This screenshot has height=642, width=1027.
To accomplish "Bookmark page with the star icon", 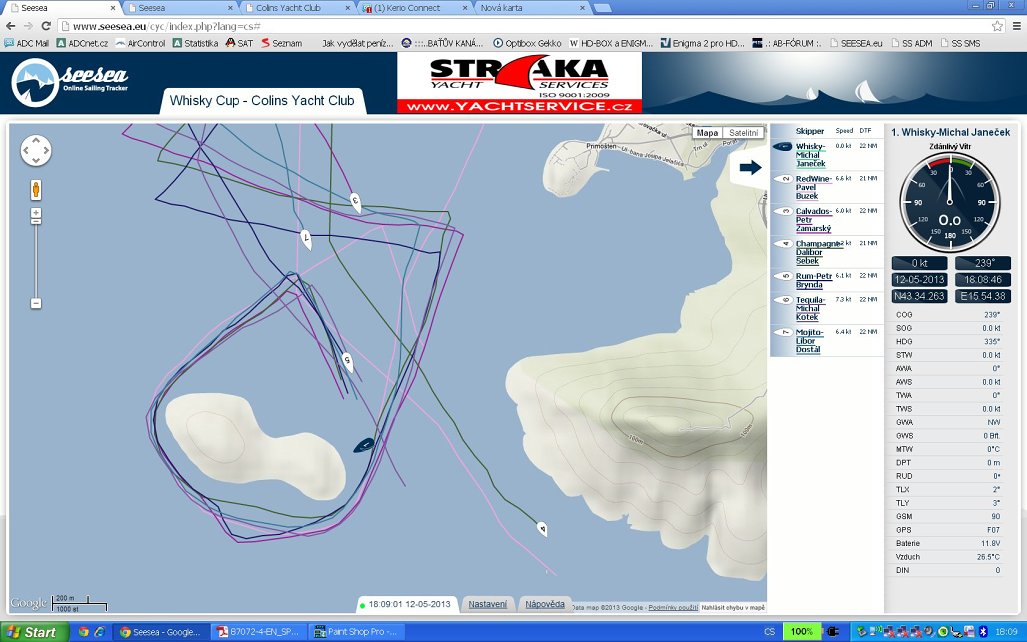I will 997,25.
